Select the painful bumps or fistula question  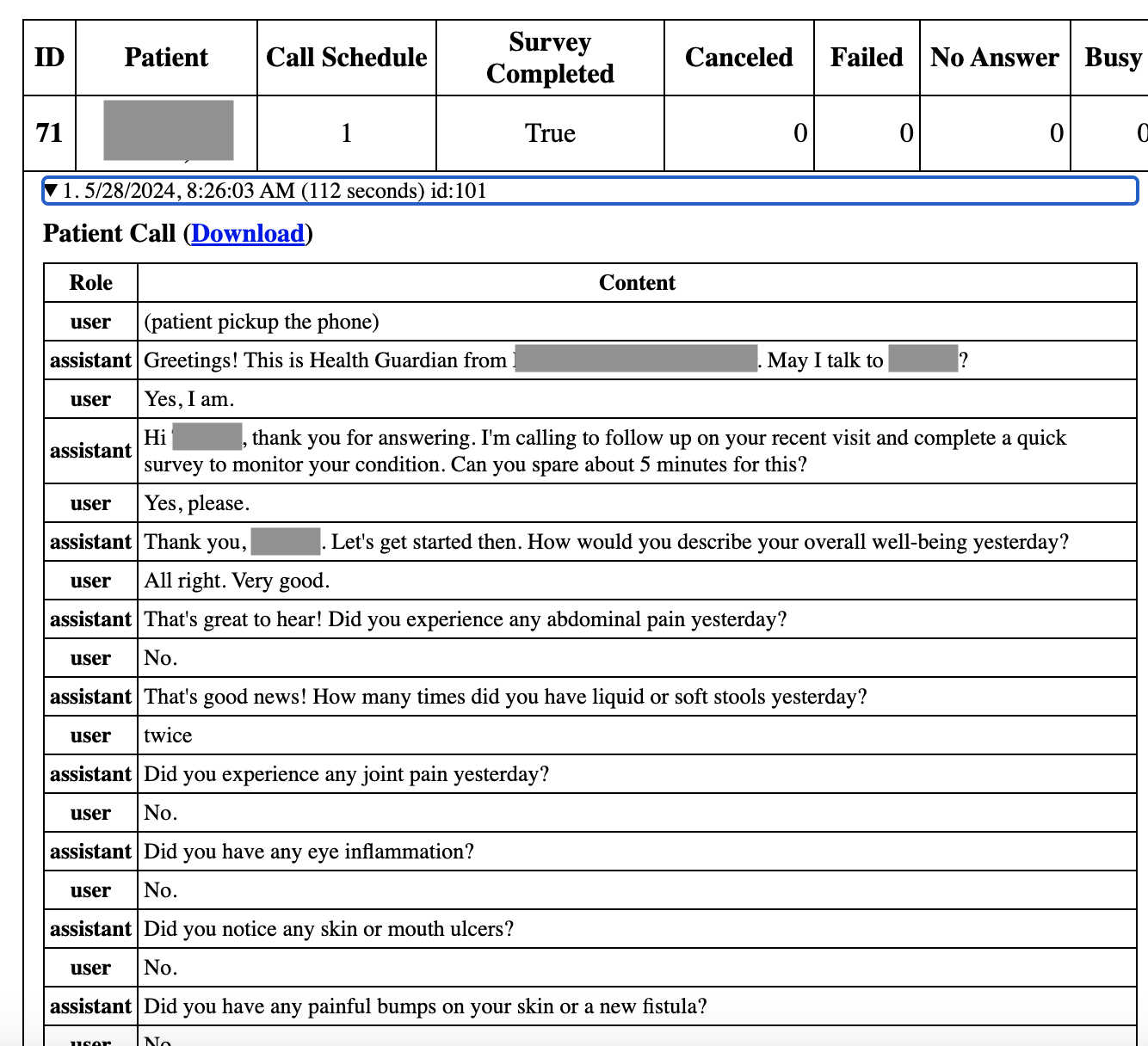click(638, 1006)
